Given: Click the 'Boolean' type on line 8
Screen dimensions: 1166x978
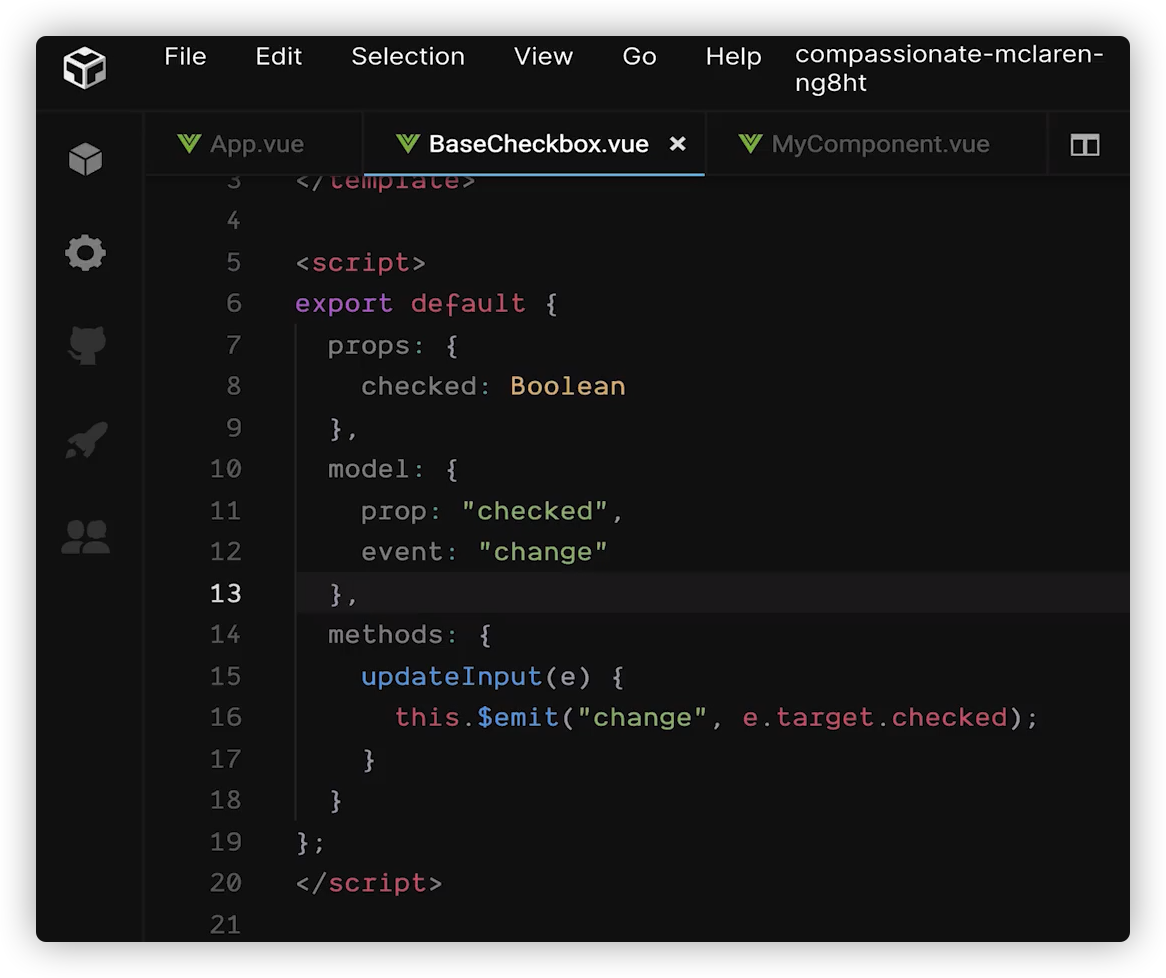Looking at the screenshot, I should (x=567, y=386).
